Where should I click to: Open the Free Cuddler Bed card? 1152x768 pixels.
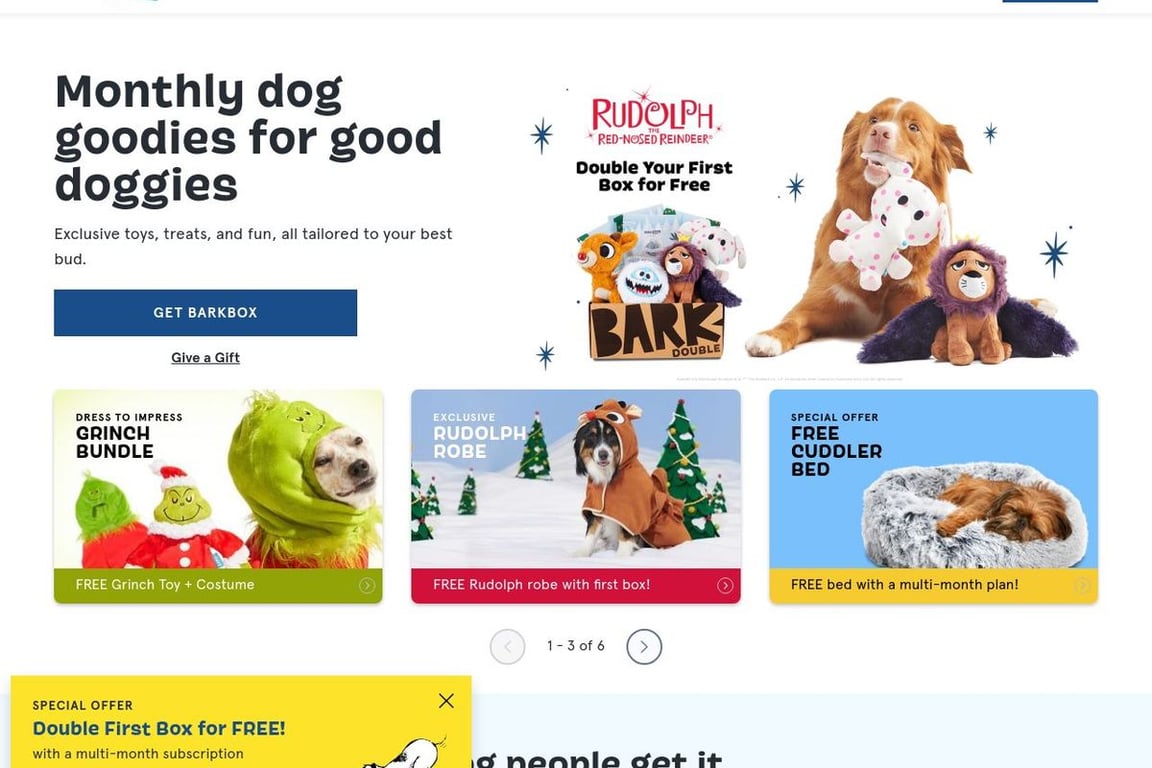point(933,496)
